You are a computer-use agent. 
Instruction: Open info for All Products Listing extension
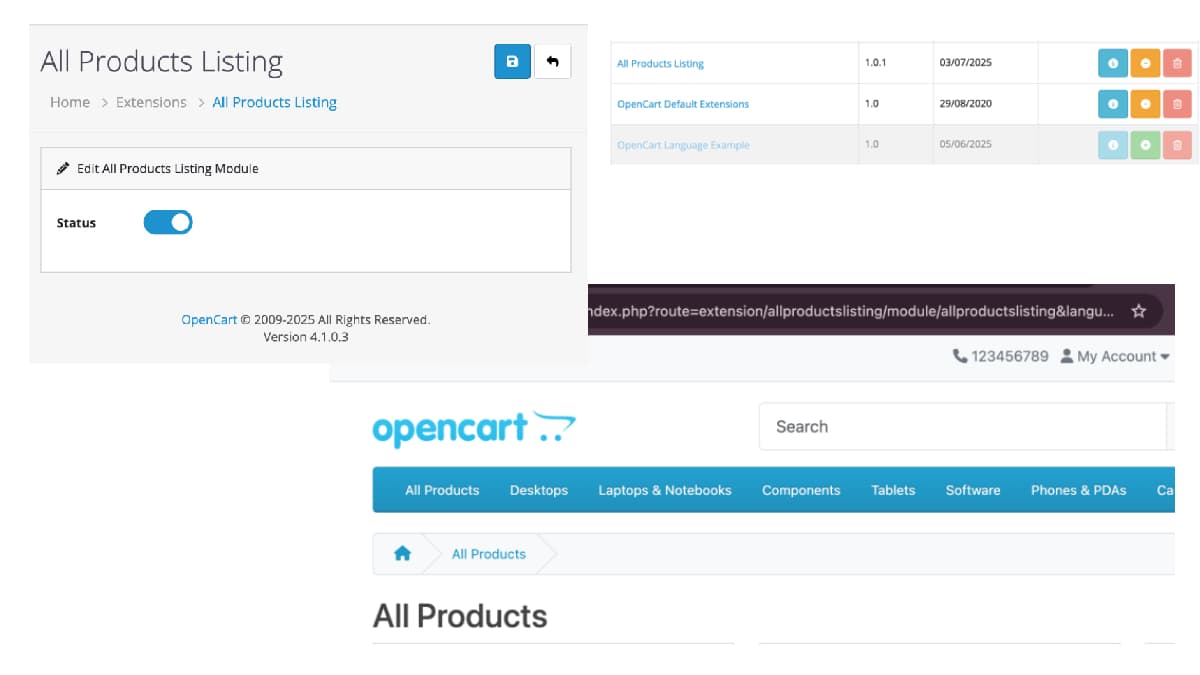[1113, 63]
